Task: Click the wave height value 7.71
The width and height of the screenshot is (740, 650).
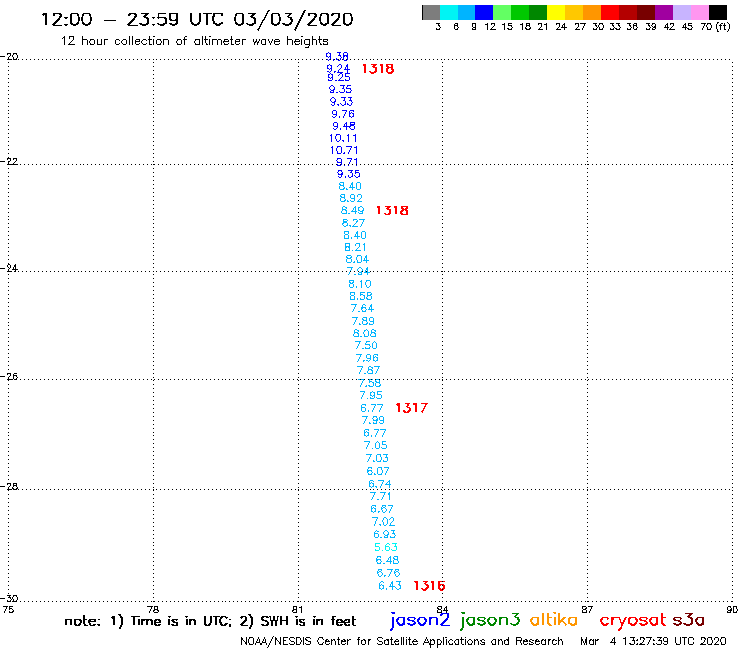Action: [x=380, y=496]
